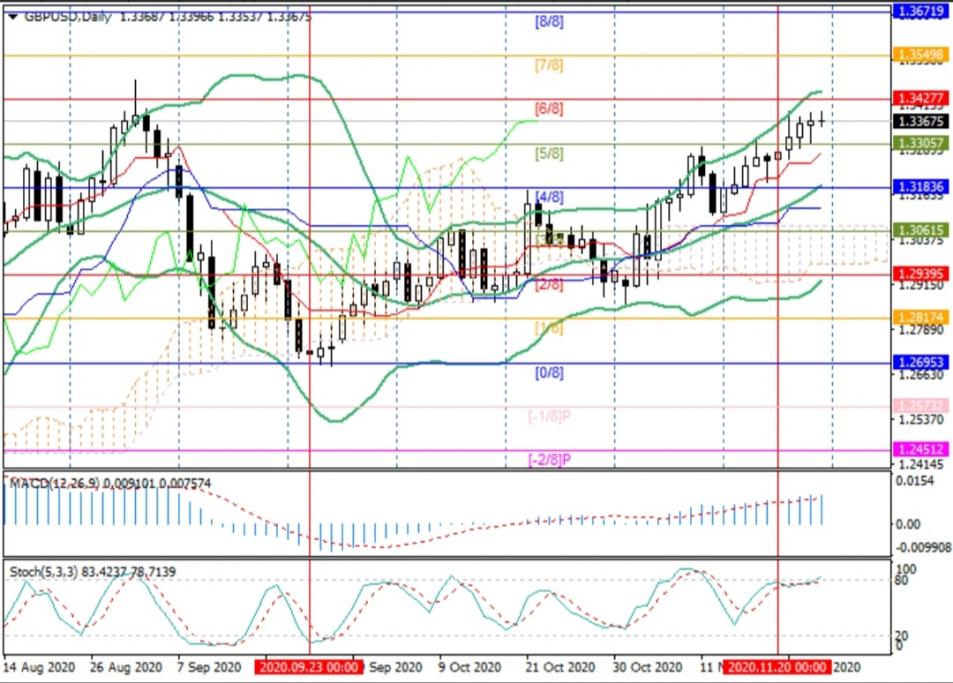Select the [-2/8]P Murrey level label
Viewport: 953px width, 683px height.
tap(549, 460)
